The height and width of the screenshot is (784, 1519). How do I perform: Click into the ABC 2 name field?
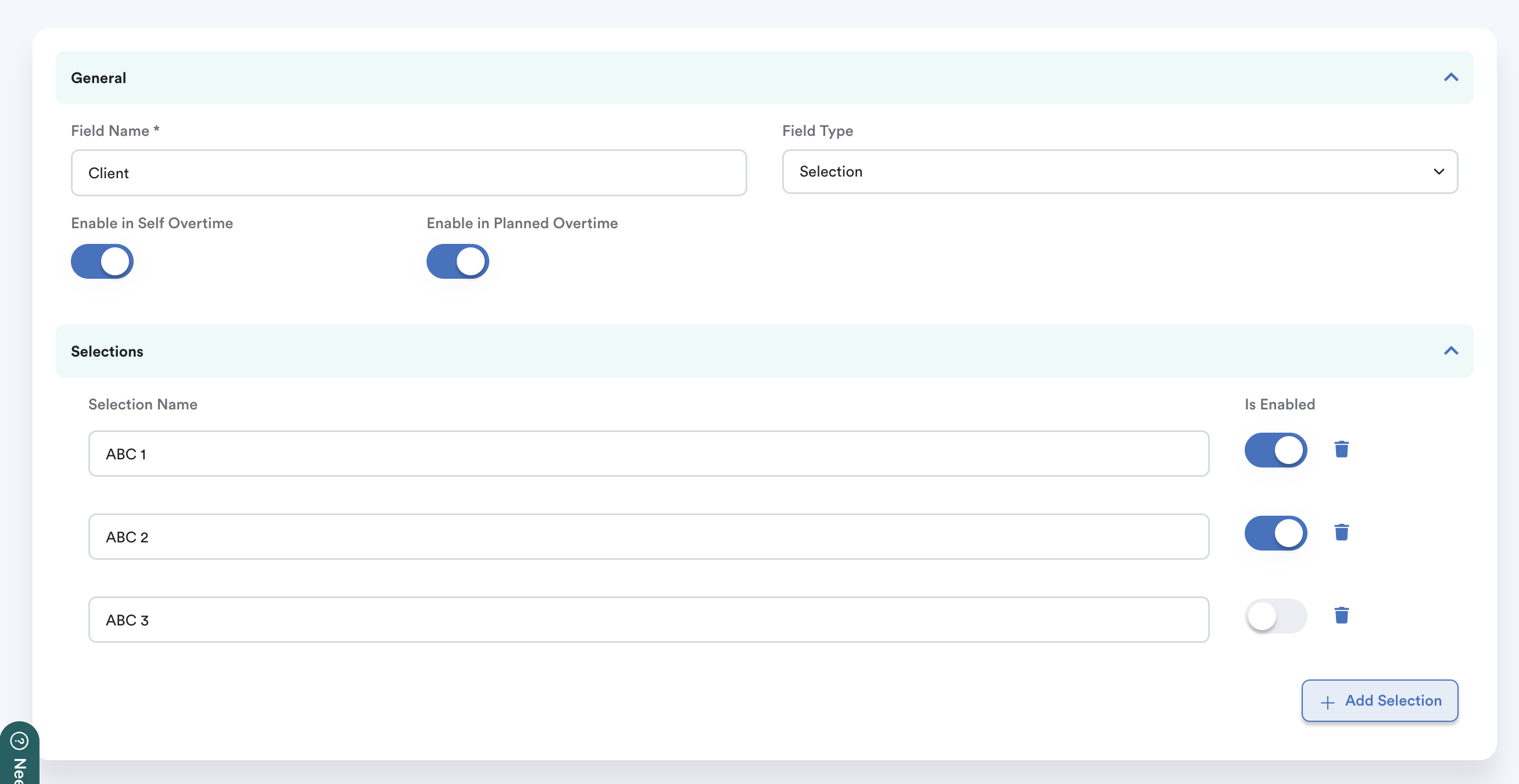point(648,537)
